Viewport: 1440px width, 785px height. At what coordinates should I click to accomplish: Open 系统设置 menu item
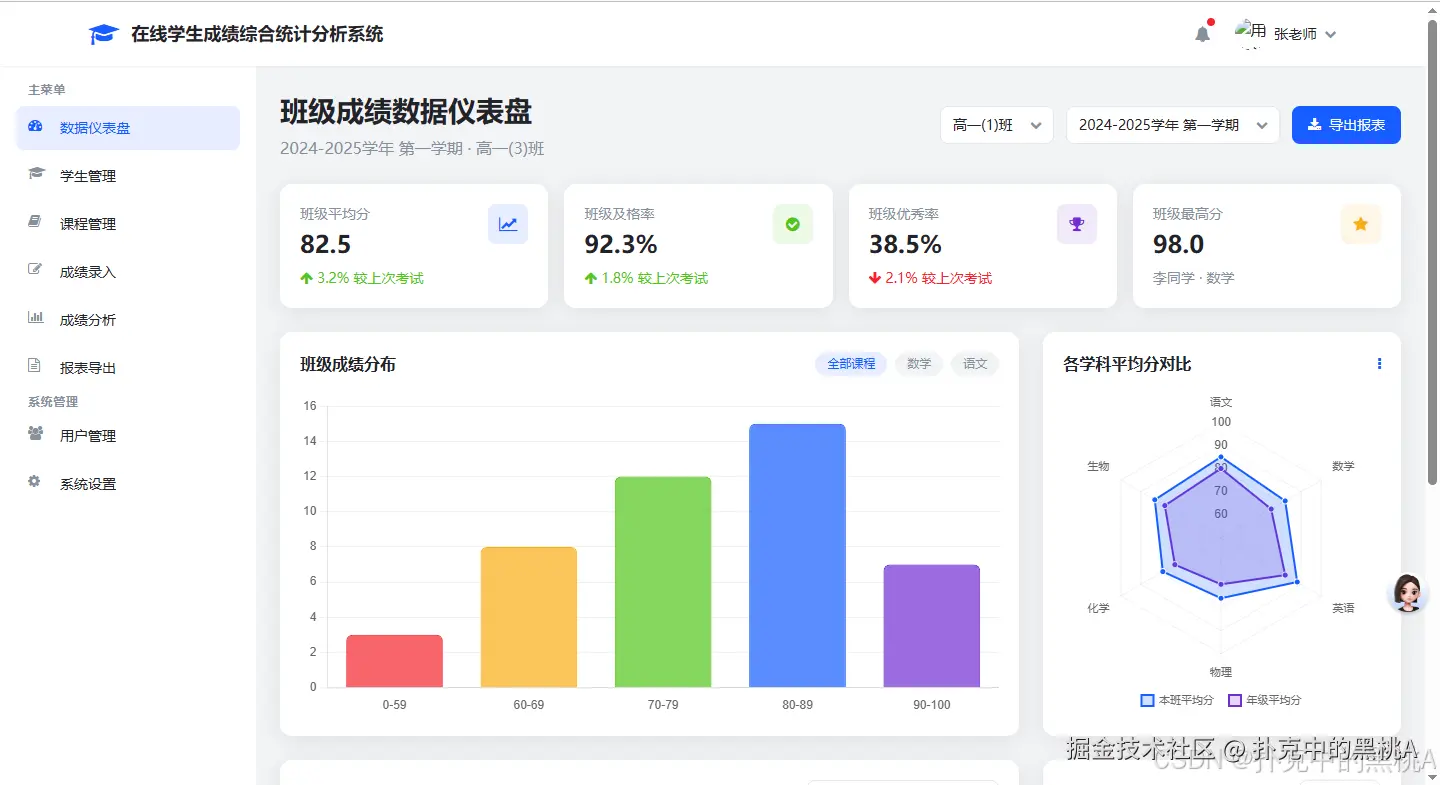click(128, 484)
